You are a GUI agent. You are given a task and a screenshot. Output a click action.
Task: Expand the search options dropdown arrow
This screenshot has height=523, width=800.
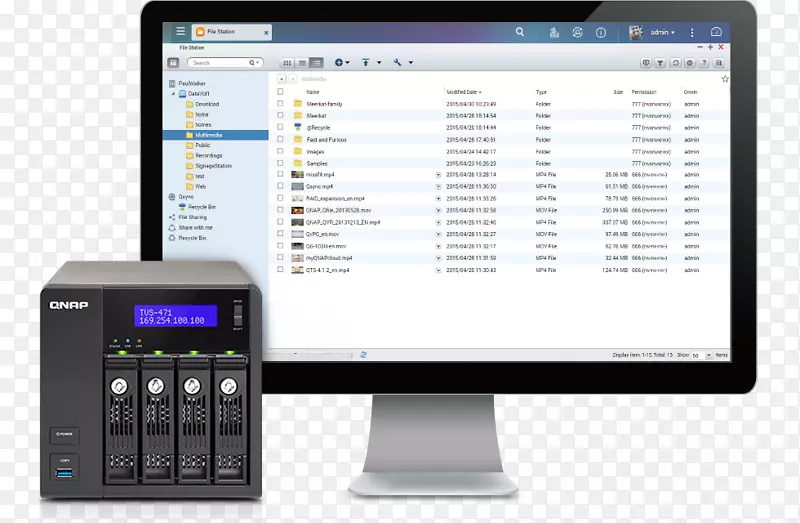tap(258, 63)
